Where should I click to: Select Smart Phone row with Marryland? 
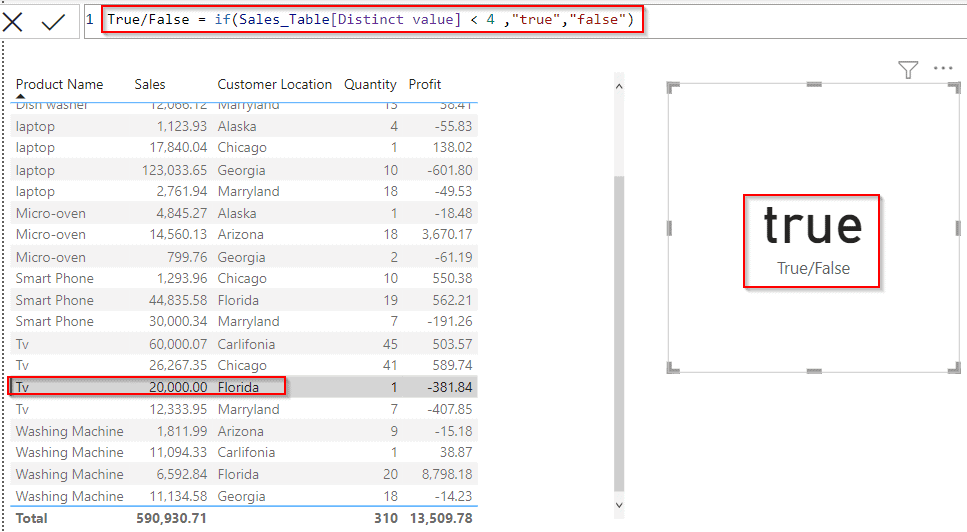244,322
